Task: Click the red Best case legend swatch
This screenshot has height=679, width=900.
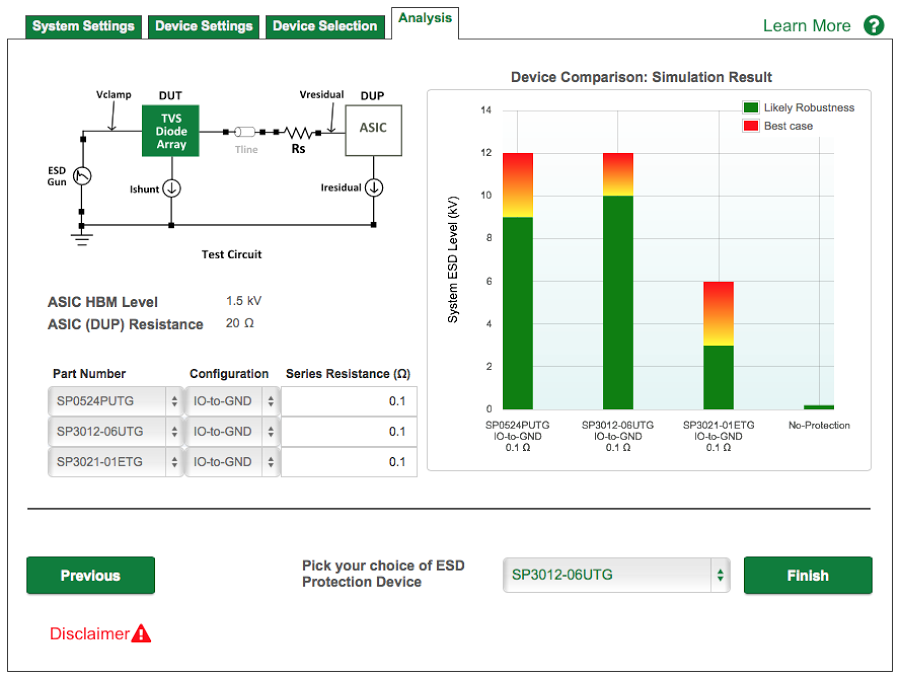Action: 750,126
